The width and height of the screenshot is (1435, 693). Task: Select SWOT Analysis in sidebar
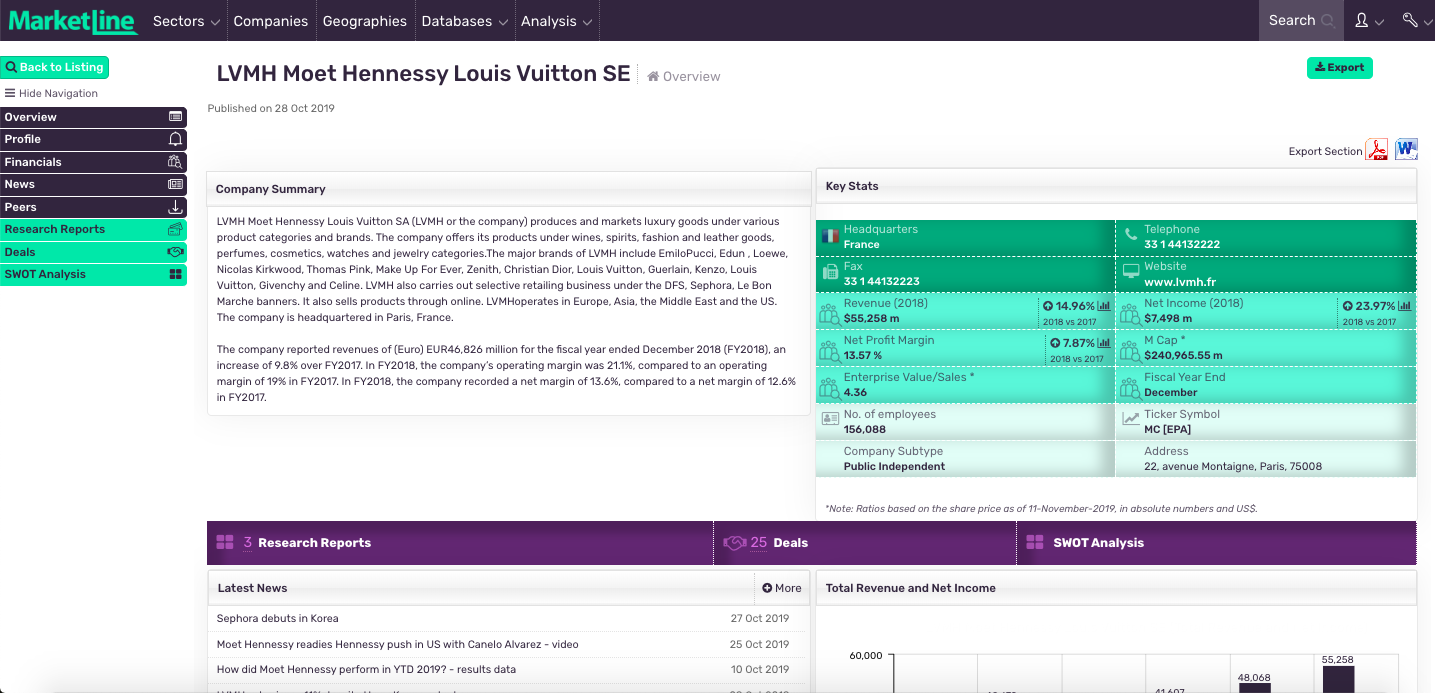tap(93, 274)
